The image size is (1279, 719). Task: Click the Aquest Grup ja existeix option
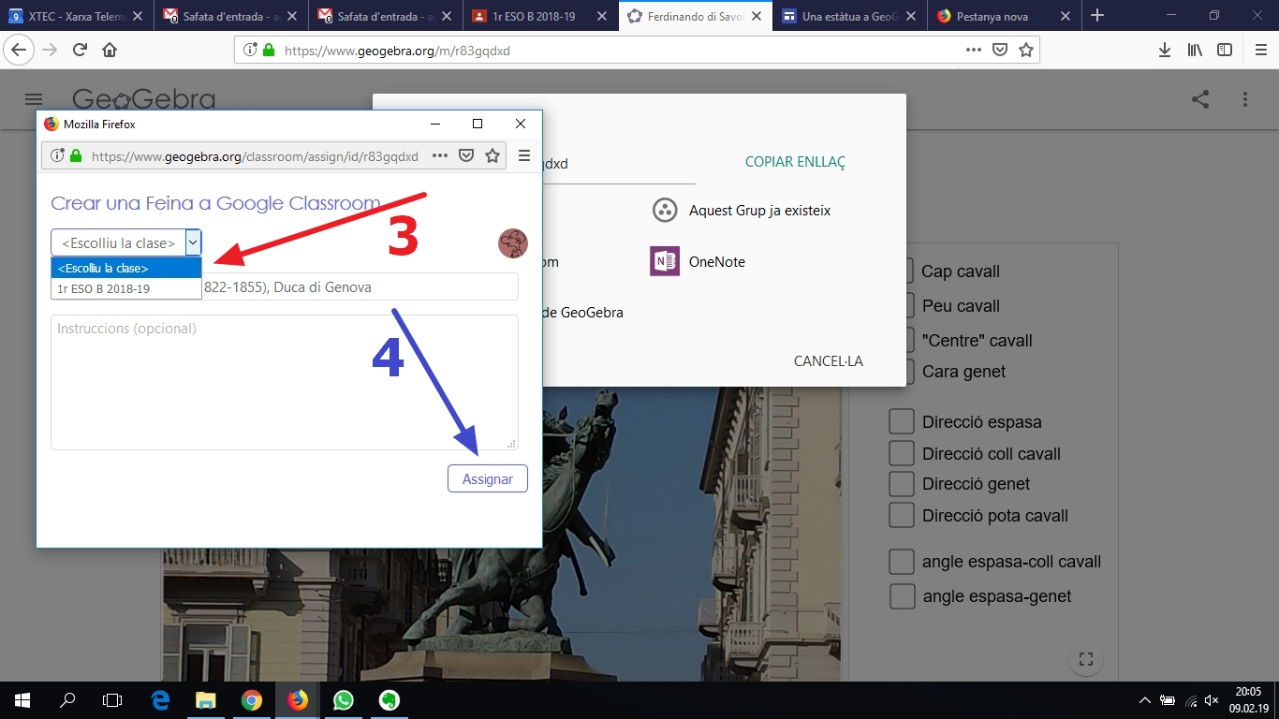[x=741, y=210]
